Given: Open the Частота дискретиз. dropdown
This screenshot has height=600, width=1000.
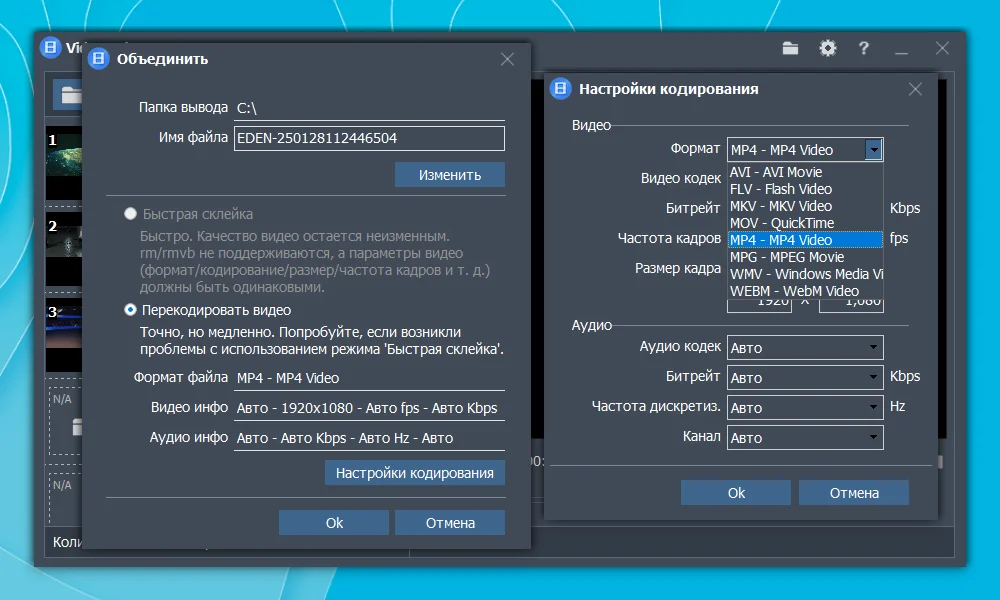Looking at the screenshot, I should (x=805, y=407).
